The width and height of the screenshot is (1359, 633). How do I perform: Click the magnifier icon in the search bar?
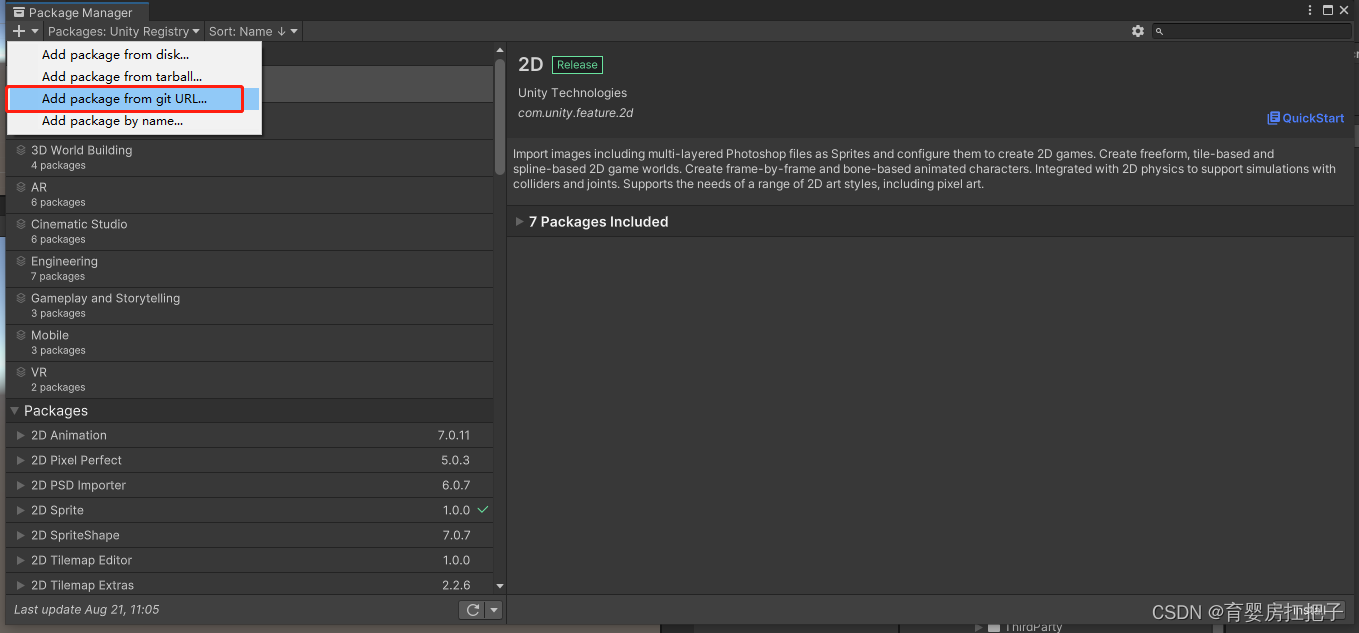click(1159, 31)
